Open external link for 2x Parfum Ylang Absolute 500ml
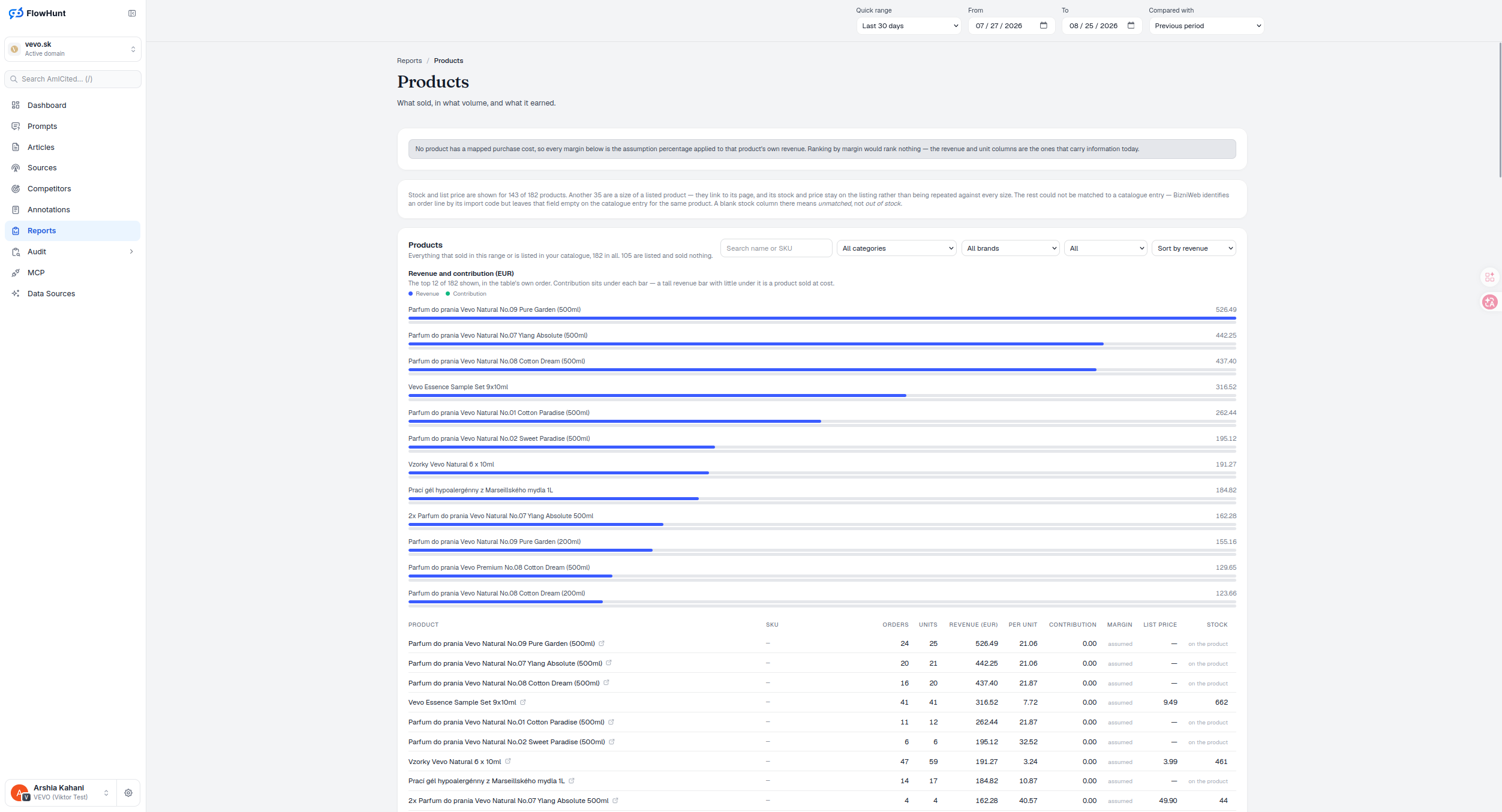Viewport: 1502px width, 812px height. [615, 801]
